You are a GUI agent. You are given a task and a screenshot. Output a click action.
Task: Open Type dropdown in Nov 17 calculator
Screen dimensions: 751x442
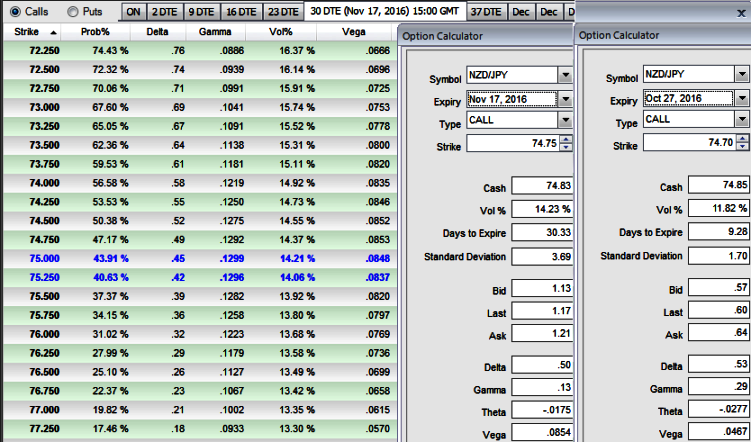tap(565, 121)
